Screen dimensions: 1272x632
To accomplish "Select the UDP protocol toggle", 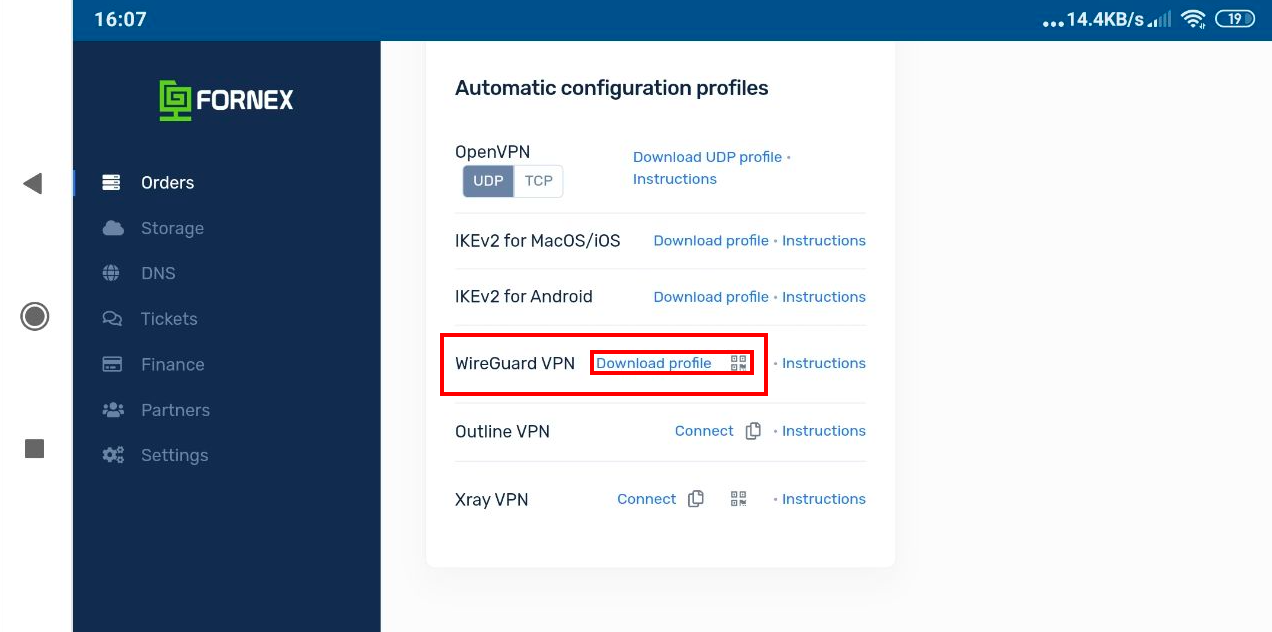I will click(488, 181).
